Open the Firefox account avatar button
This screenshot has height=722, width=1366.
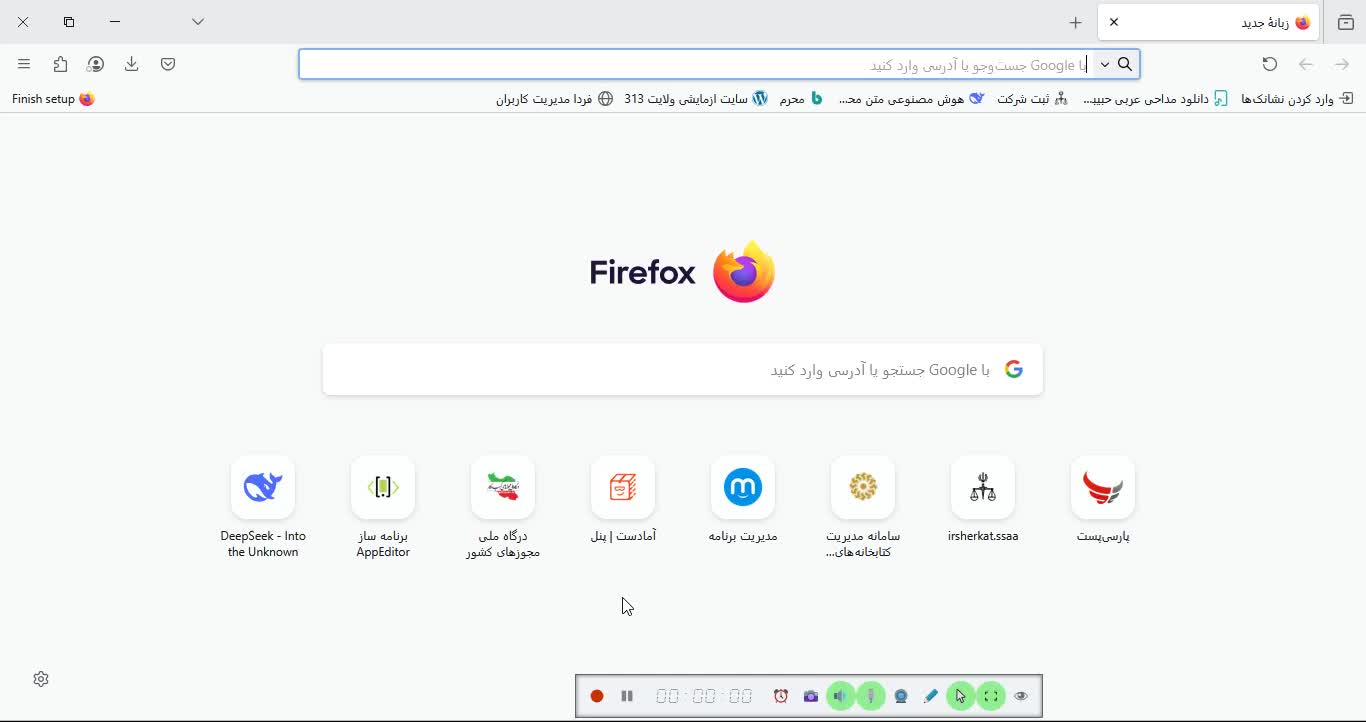point(96,64)
